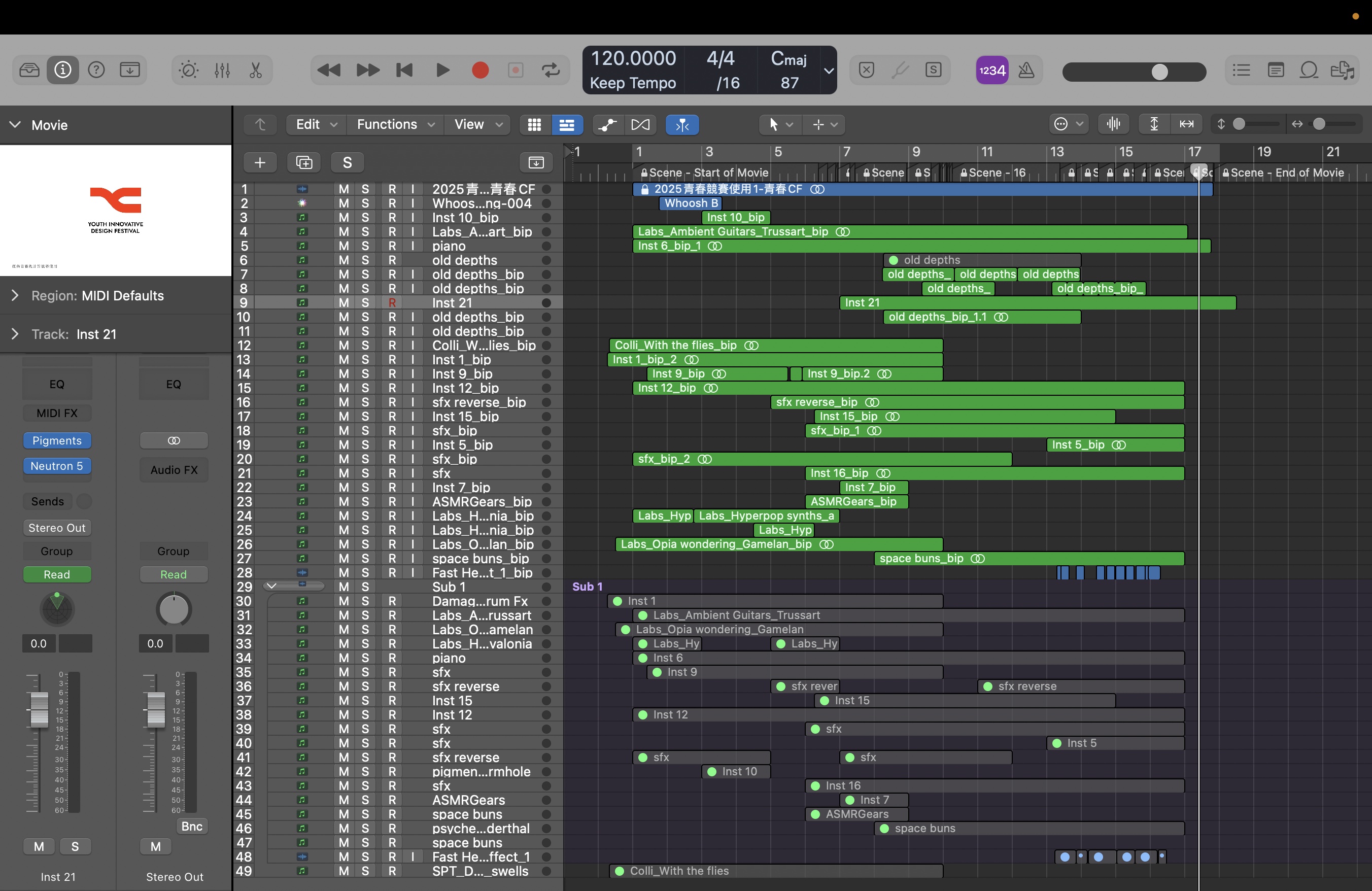This screenshot has width=1372, height=891.
Task: Select track 12 Colli_W...lies_bip header
Action: (x=398, y=345)
